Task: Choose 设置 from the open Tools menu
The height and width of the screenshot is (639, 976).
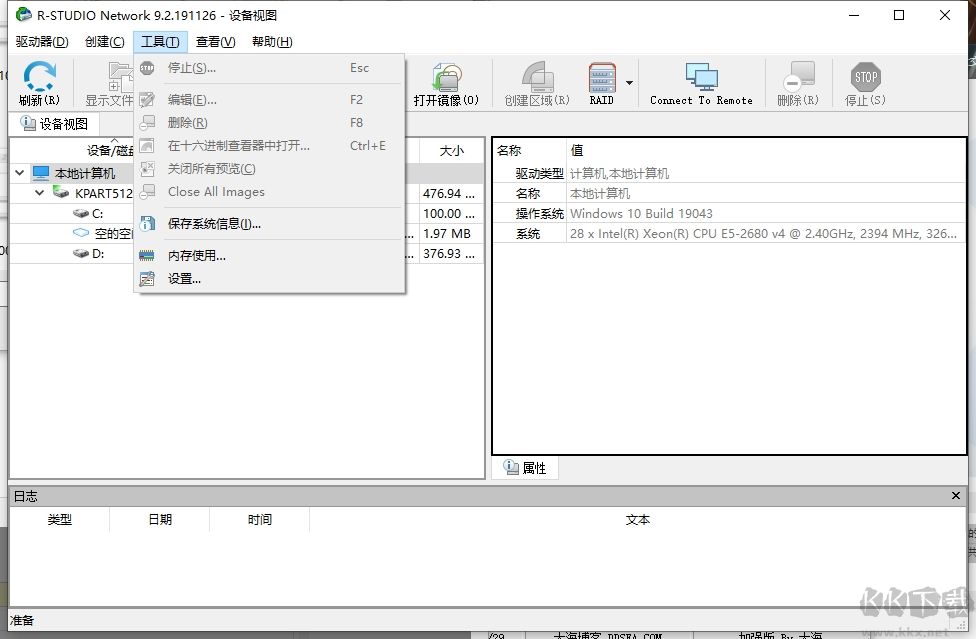Action: coord(184,278)
